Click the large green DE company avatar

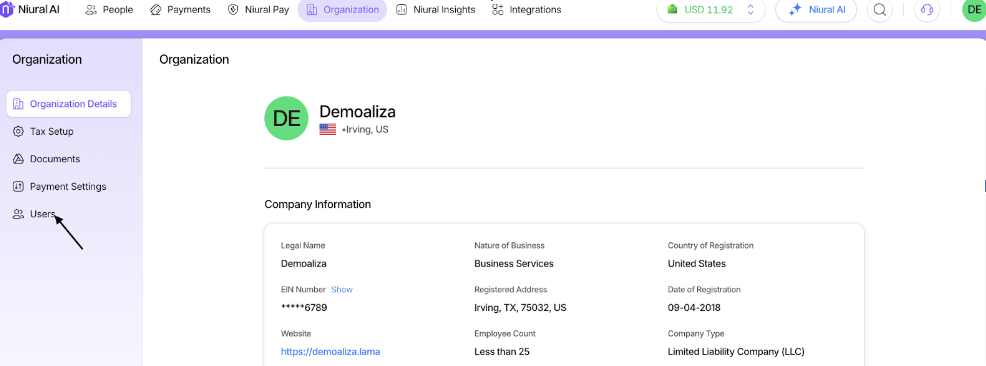286,118
